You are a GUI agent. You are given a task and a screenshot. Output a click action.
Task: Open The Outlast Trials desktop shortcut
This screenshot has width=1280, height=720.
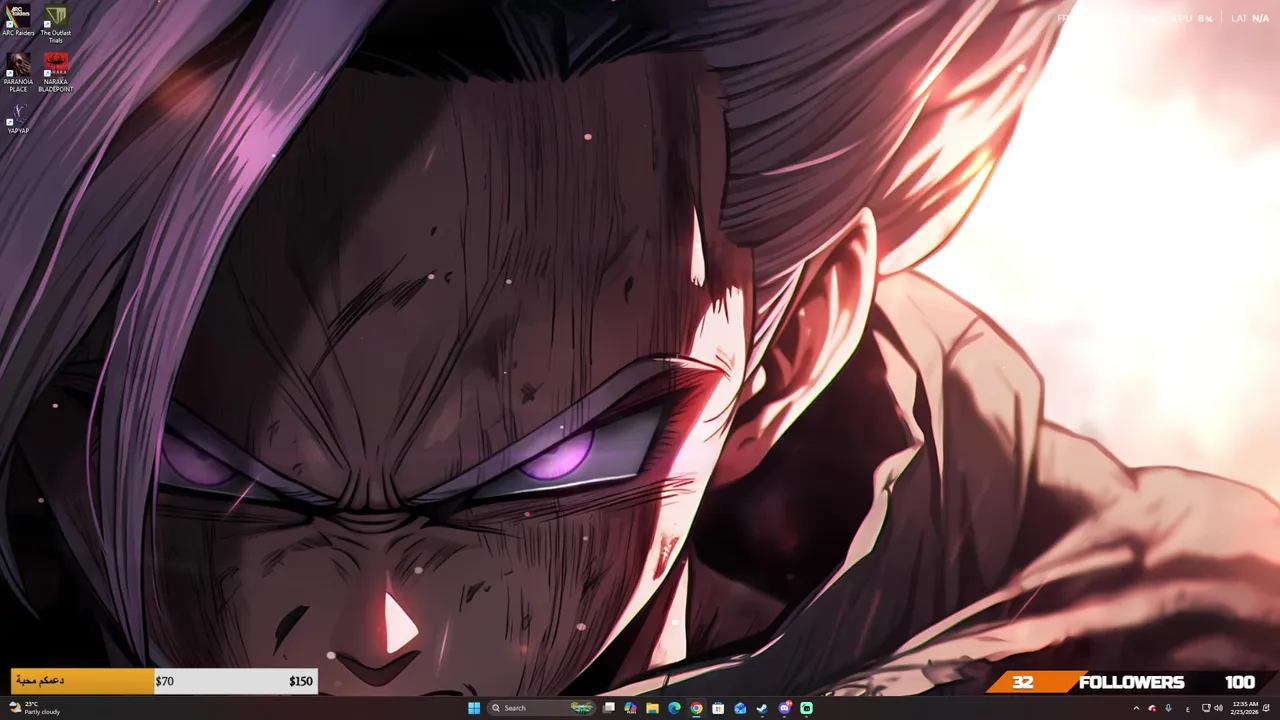click(56, 24)
